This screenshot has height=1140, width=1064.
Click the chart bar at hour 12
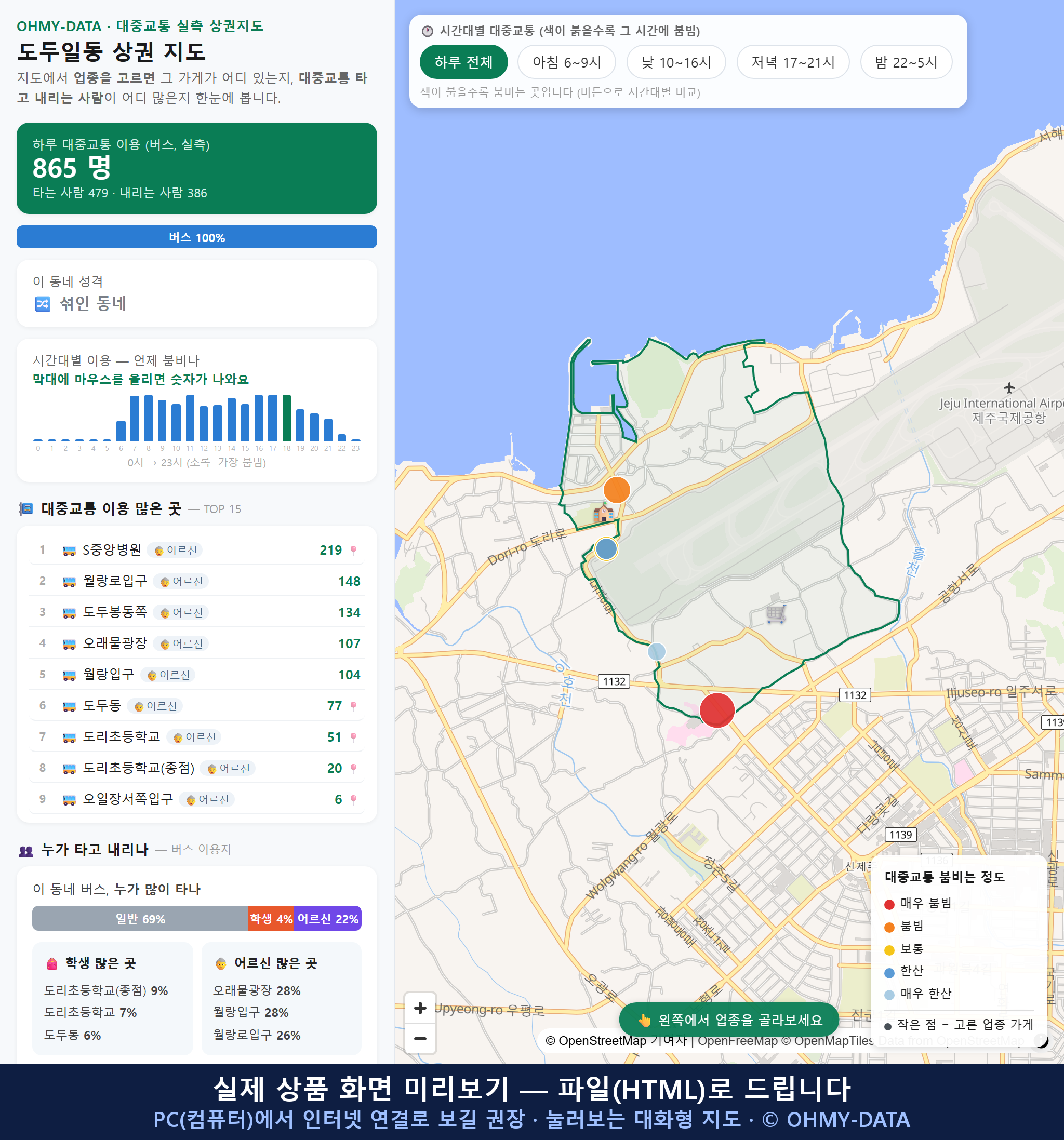tap(204, 424)
